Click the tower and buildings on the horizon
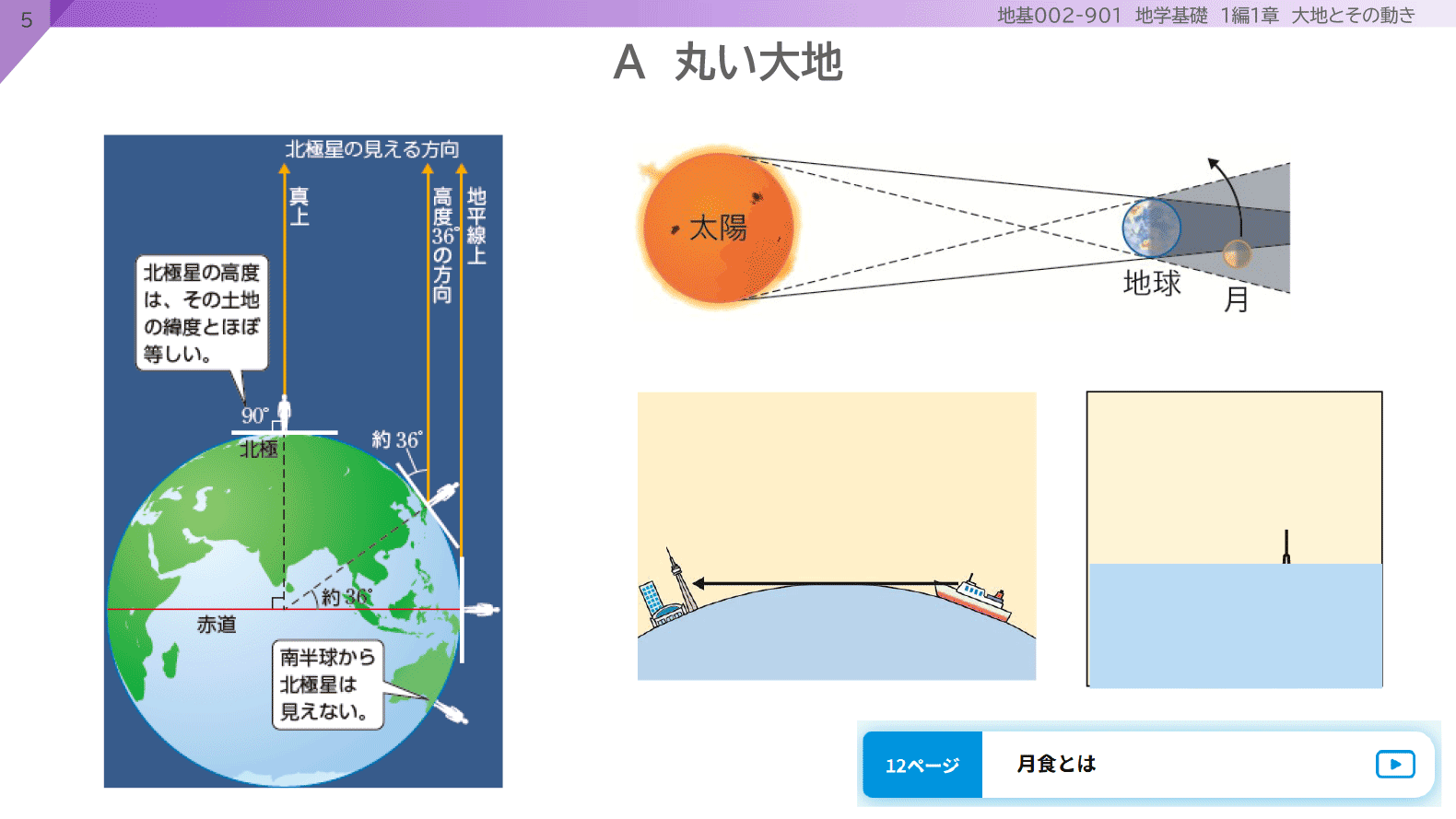This screenshot has height=819, width=1456. [669, 594]
